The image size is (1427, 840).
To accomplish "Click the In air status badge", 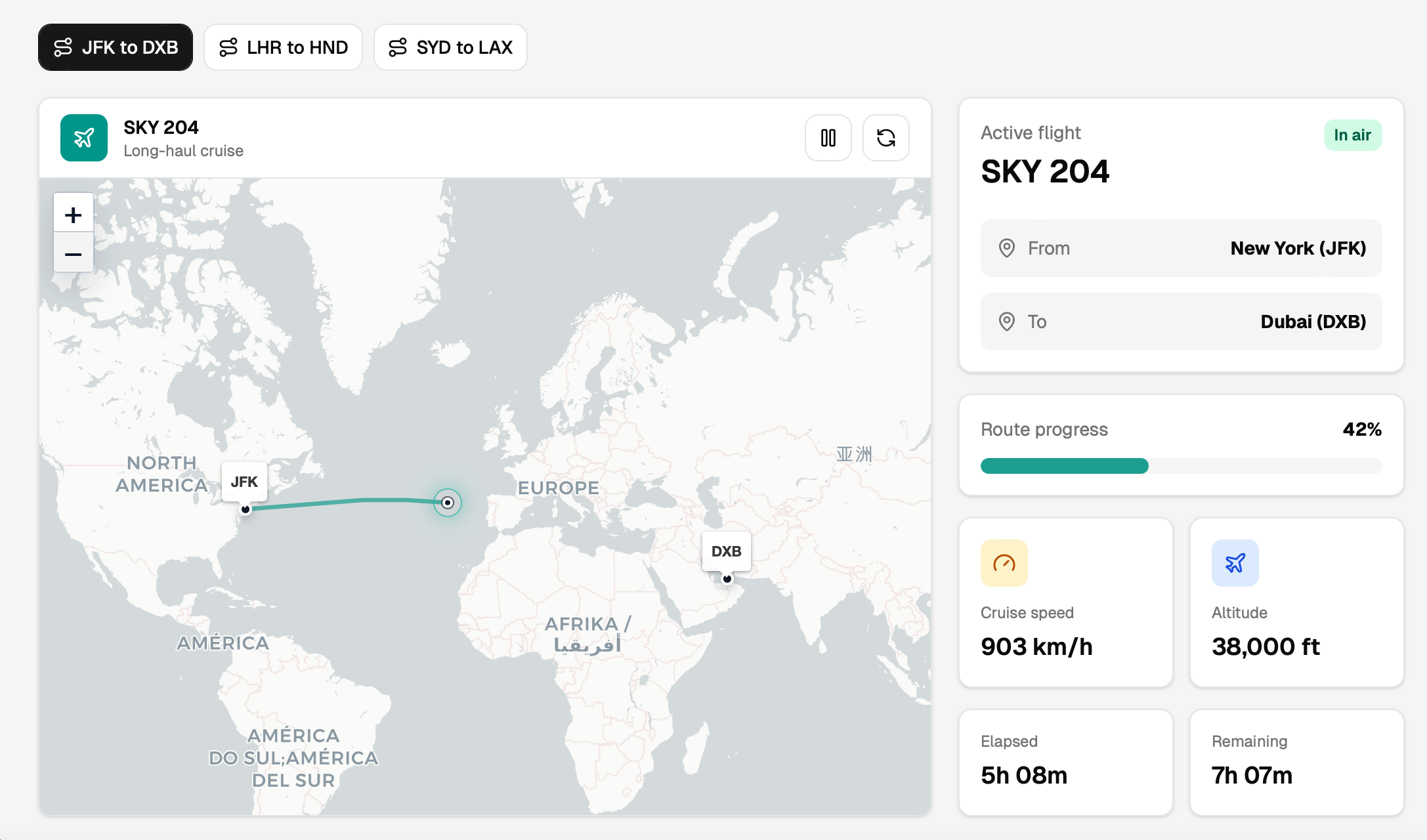I will click(x=1352, y=135).
